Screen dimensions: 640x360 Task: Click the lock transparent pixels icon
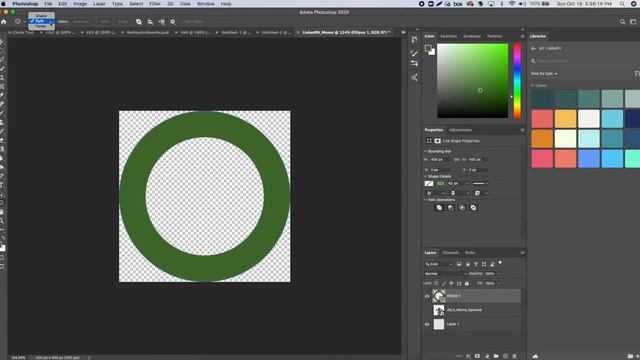point(436,283)
